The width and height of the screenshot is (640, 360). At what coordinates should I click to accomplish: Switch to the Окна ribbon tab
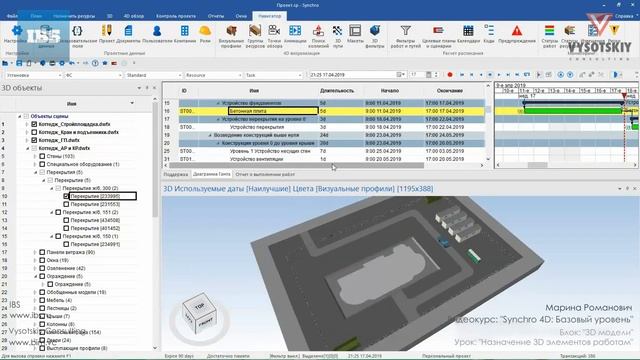241,16
